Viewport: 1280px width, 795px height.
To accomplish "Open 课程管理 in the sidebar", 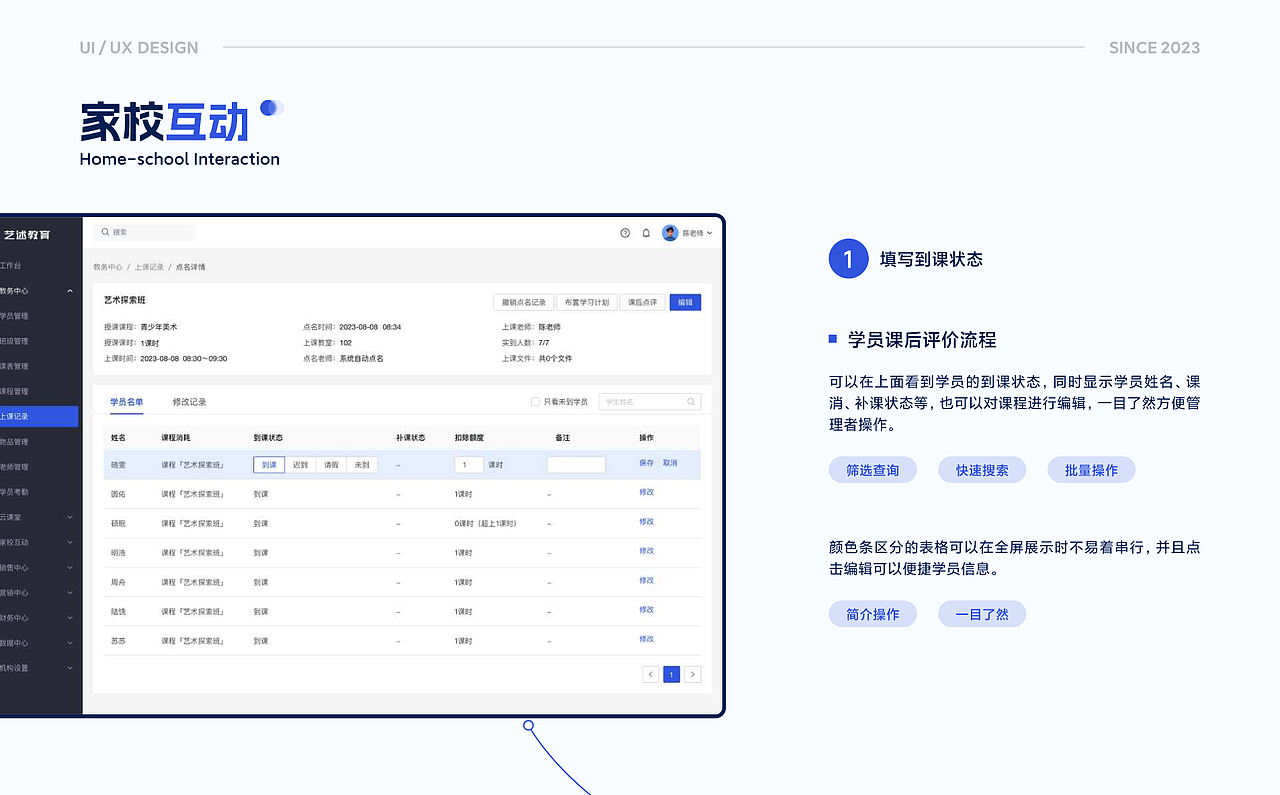I will [x=14, y=391].
